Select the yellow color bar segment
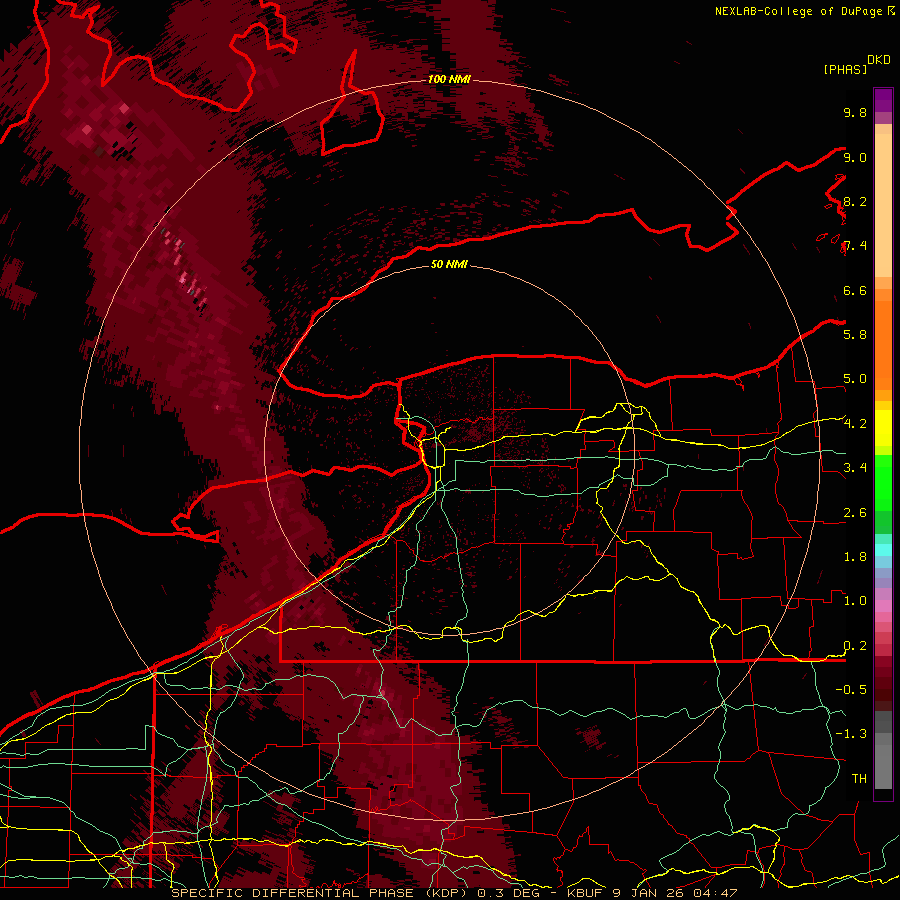900x900 pixels. [883, 428]
